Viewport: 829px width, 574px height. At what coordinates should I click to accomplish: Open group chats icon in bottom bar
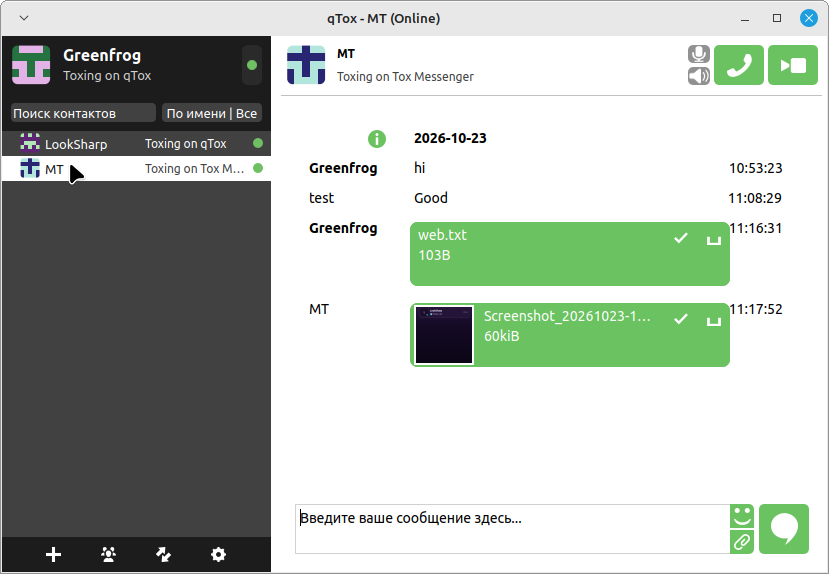point(108,554)
